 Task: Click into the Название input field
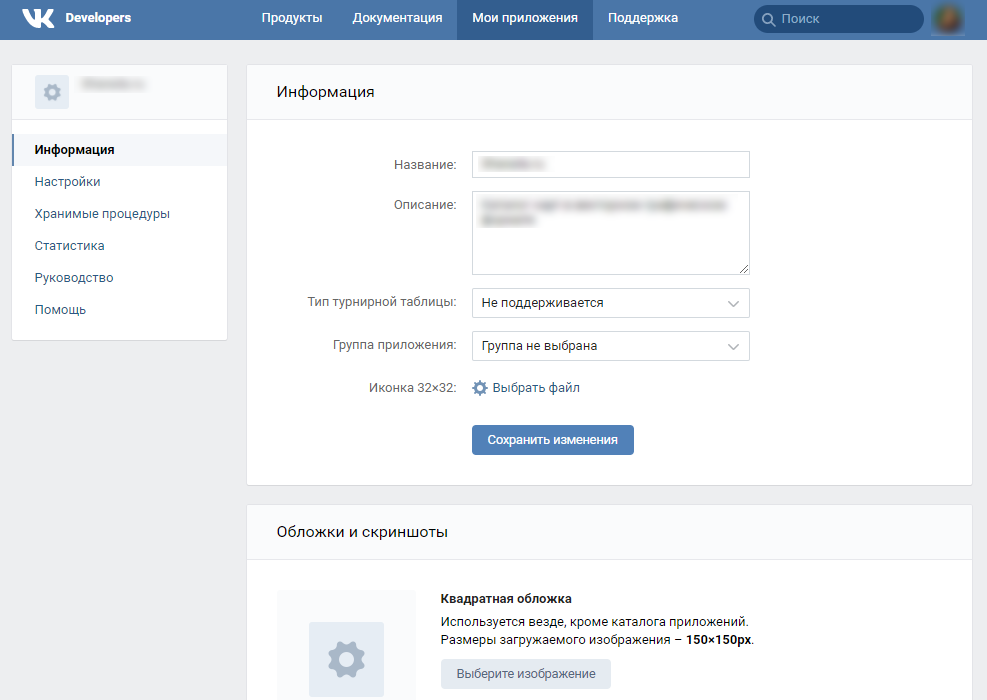610,164
